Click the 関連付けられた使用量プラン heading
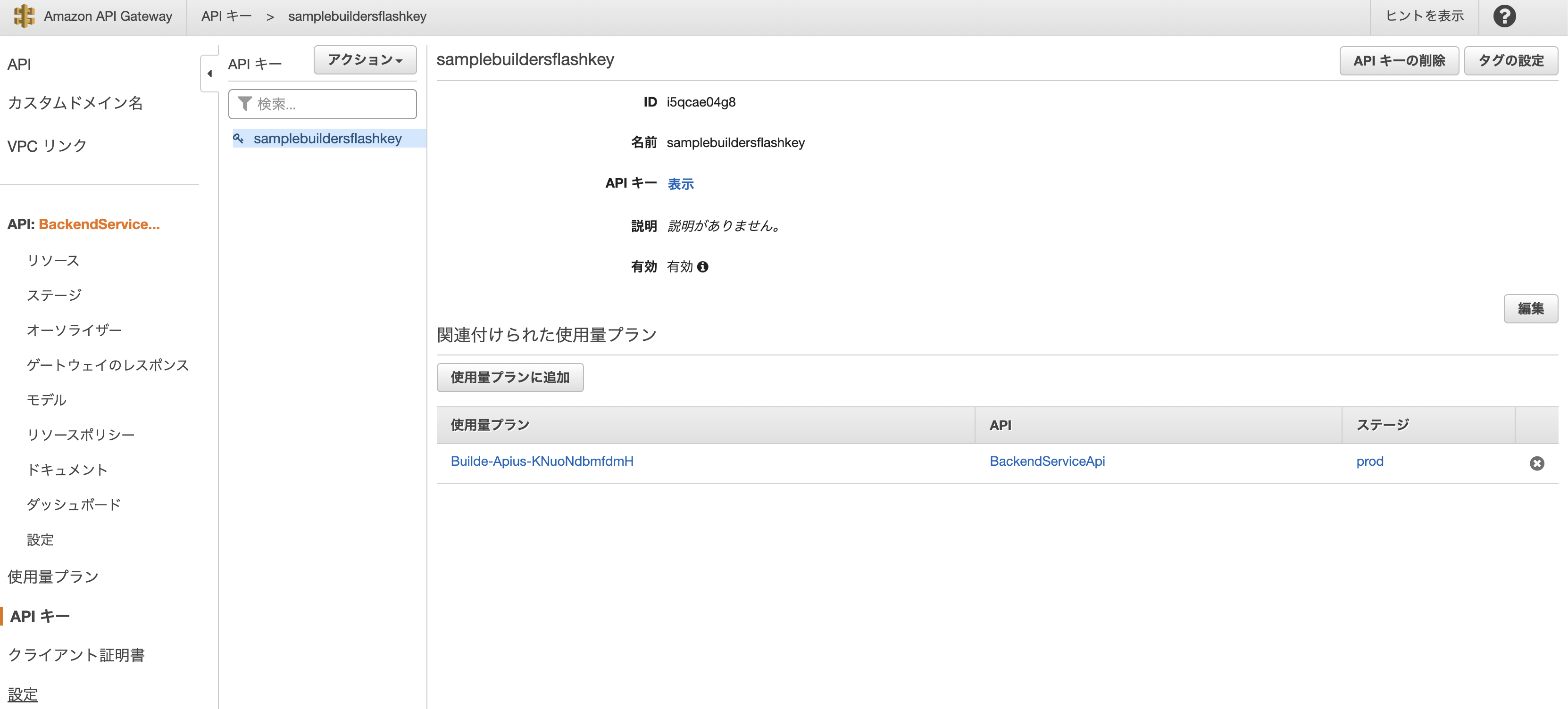The image size is (1568, 709). click(x=547, y=335)
